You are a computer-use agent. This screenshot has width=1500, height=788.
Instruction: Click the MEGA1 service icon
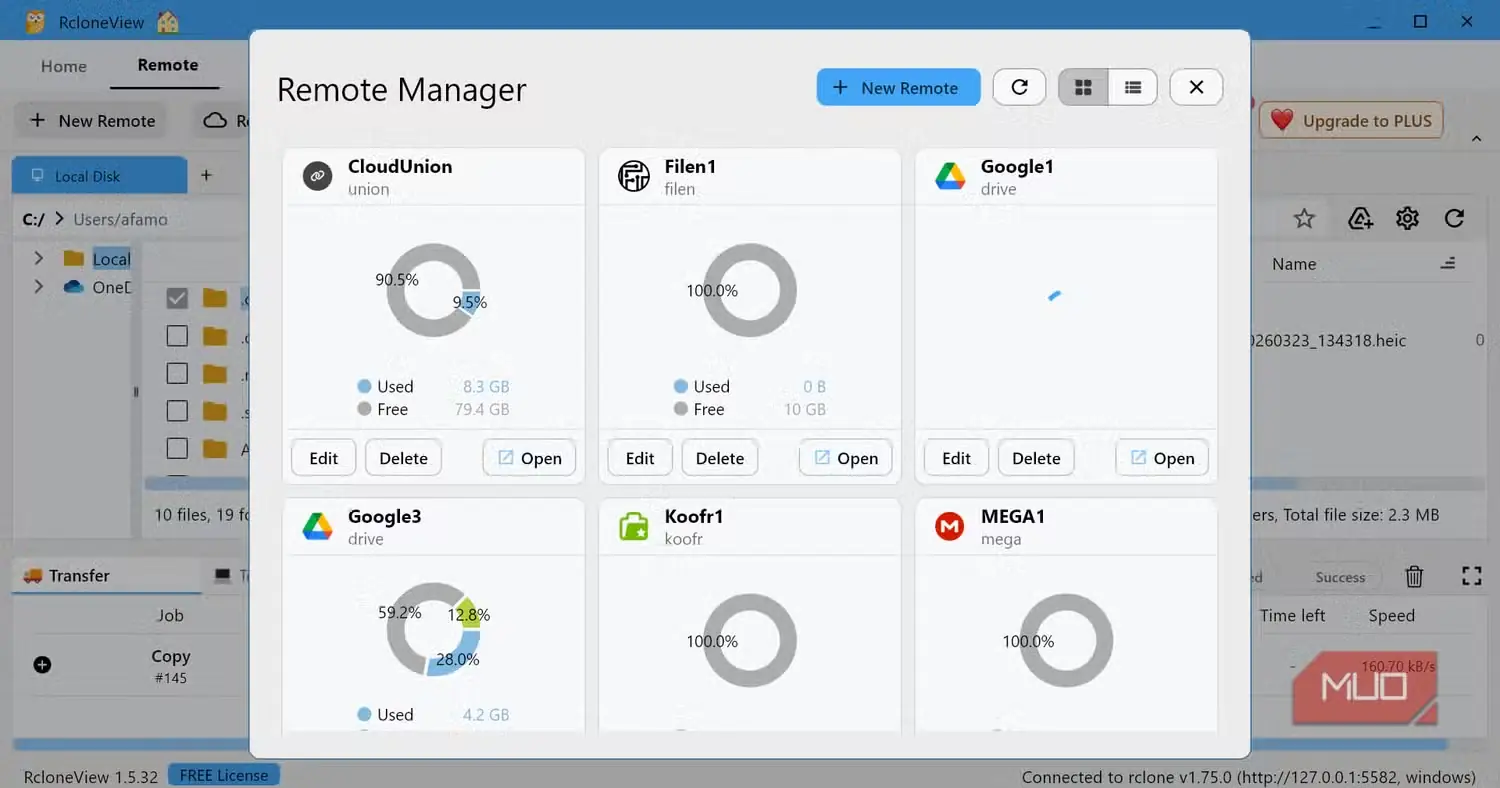coord(950,526)
